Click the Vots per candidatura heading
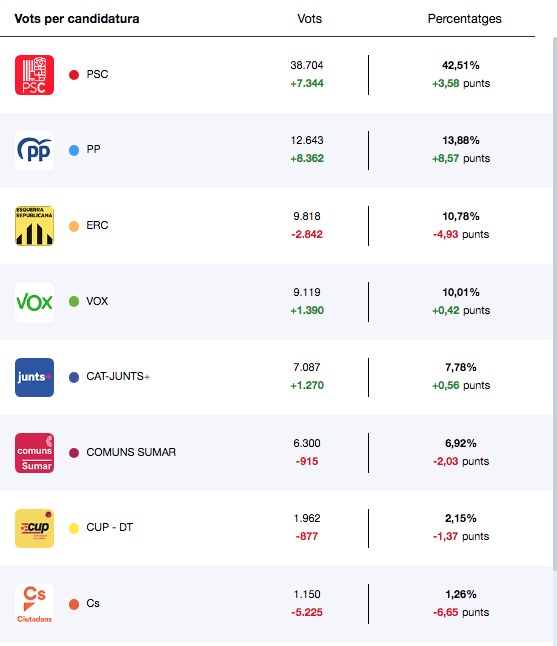This screenshot has width=557, height=646. pyautogui.click(x=77, y=19)
